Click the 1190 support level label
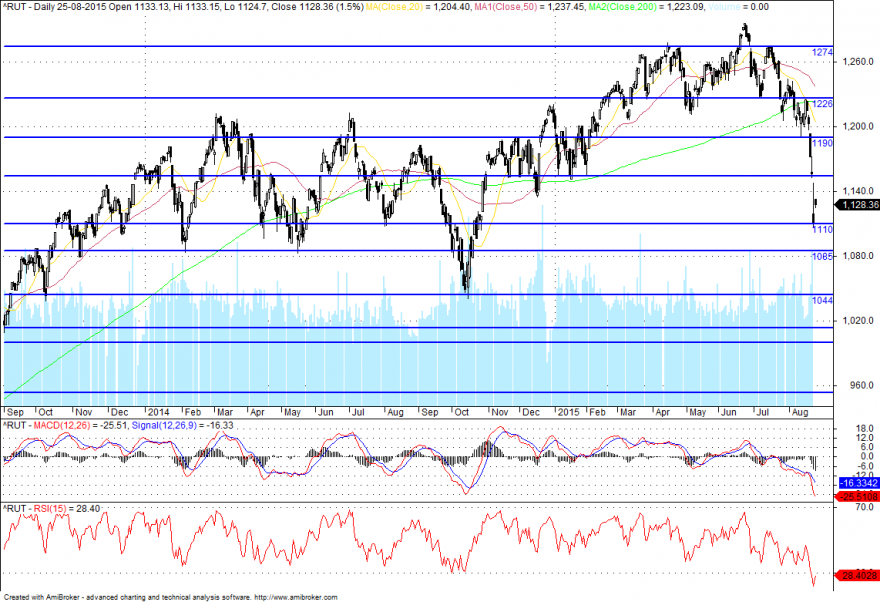 822,143
